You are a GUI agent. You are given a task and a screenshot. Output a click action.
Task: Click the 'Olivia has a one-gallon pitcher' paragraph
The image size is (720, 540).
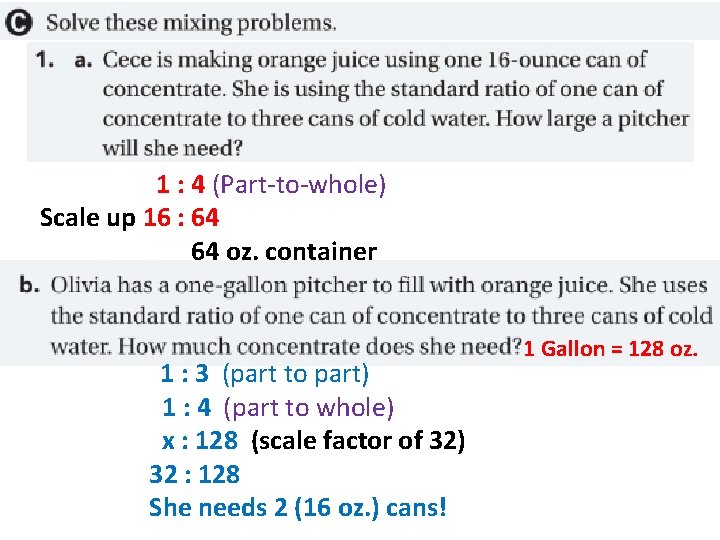[x=381, y=316]
